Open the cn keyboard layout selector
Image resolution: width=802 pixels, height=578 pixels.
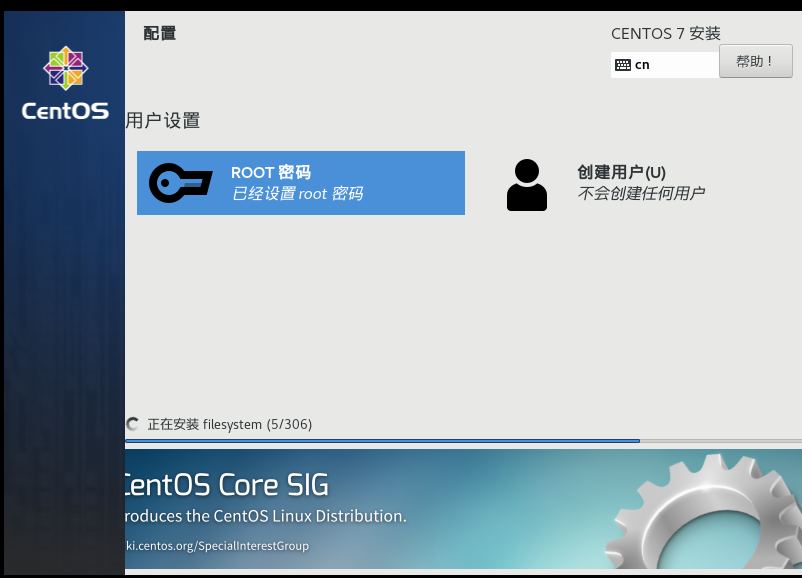pyautogui.click(x=663, y=63)
